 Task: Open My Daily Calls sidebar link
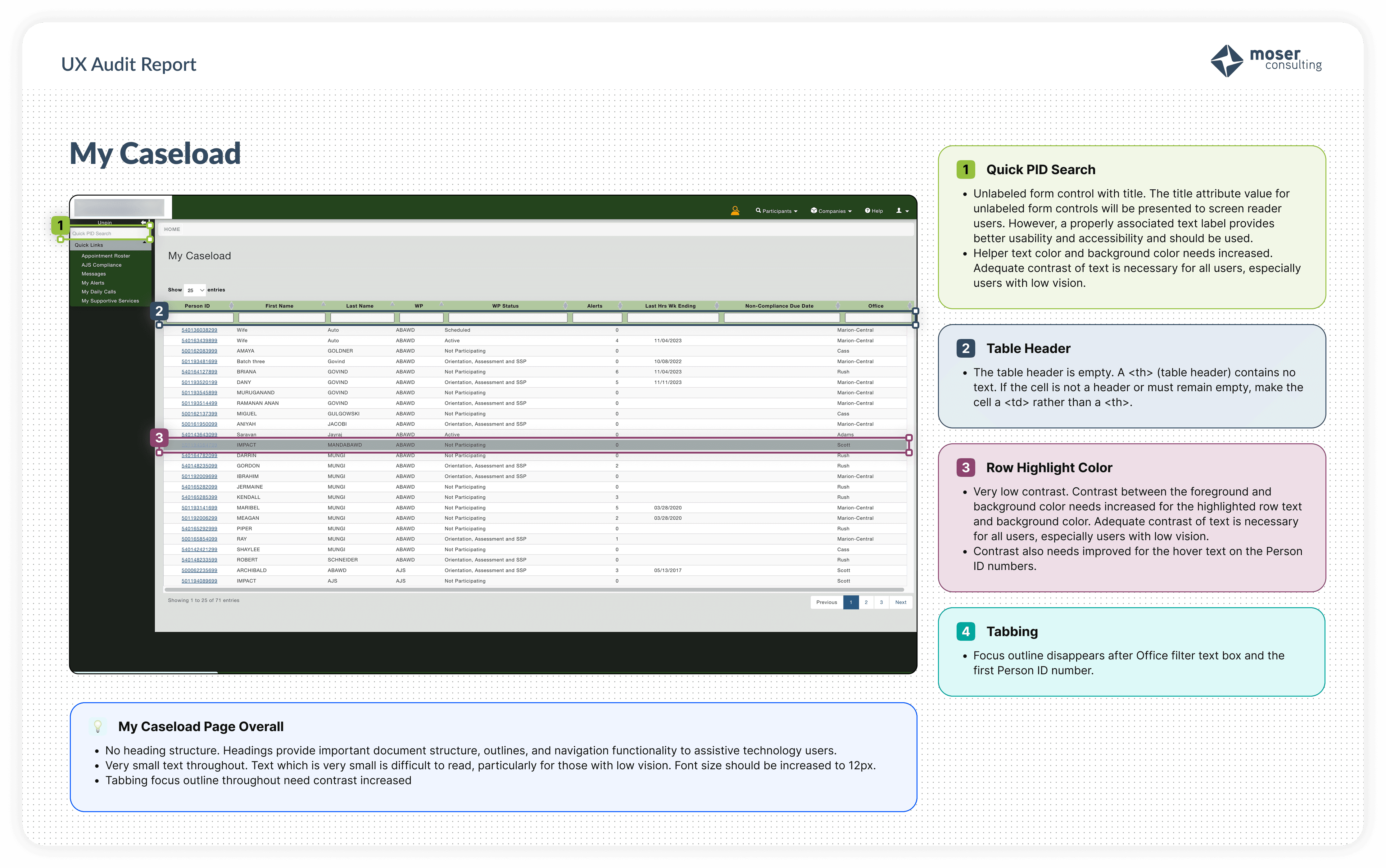point(99,292)
